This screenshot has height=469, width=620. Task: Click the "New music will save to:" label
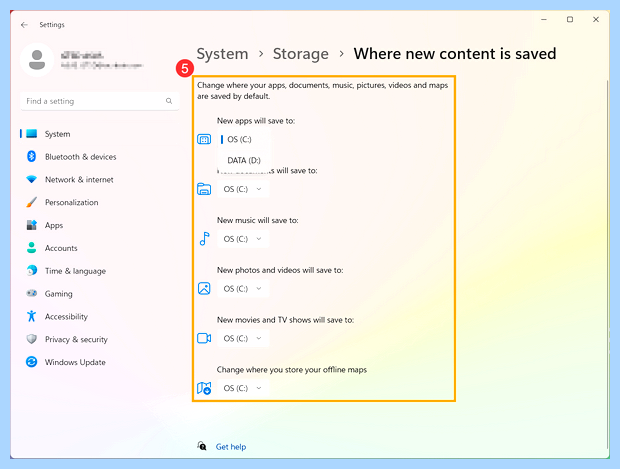click(257, 221)
